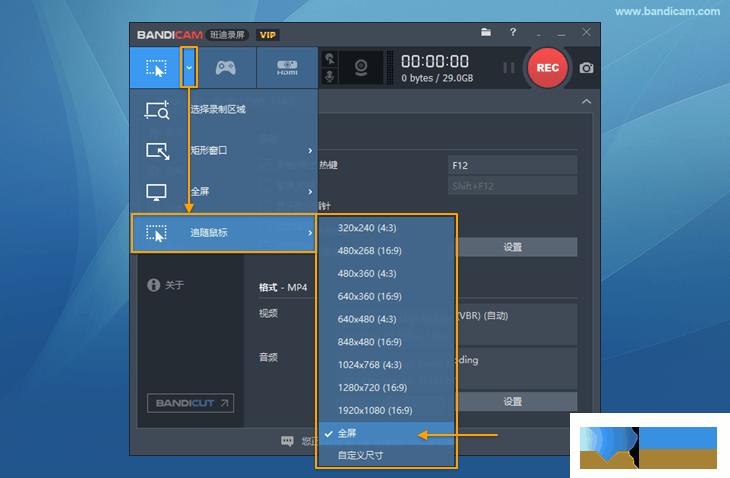Take a screenshot with camera icon
The height and width of the screenshot is (478, 730).
click(x=586, y=68)
